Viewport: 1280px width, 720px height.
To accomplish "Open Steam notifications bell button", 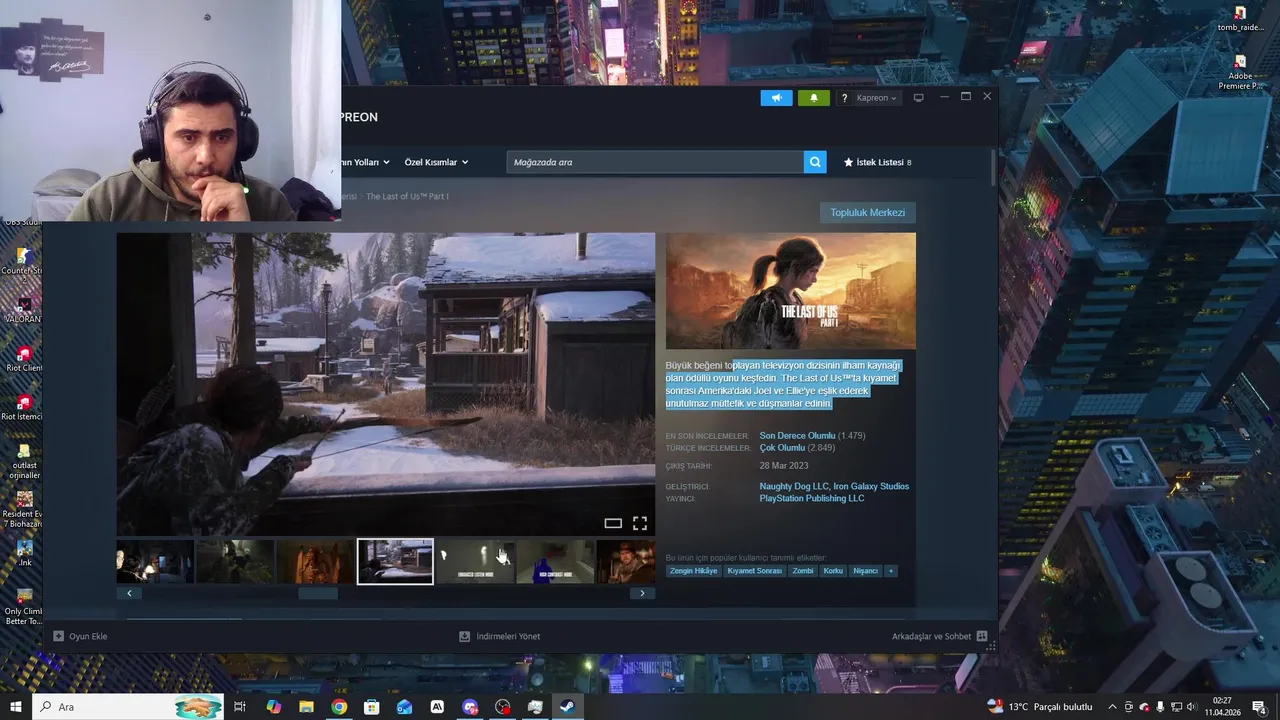I will (x=813, y=98).
